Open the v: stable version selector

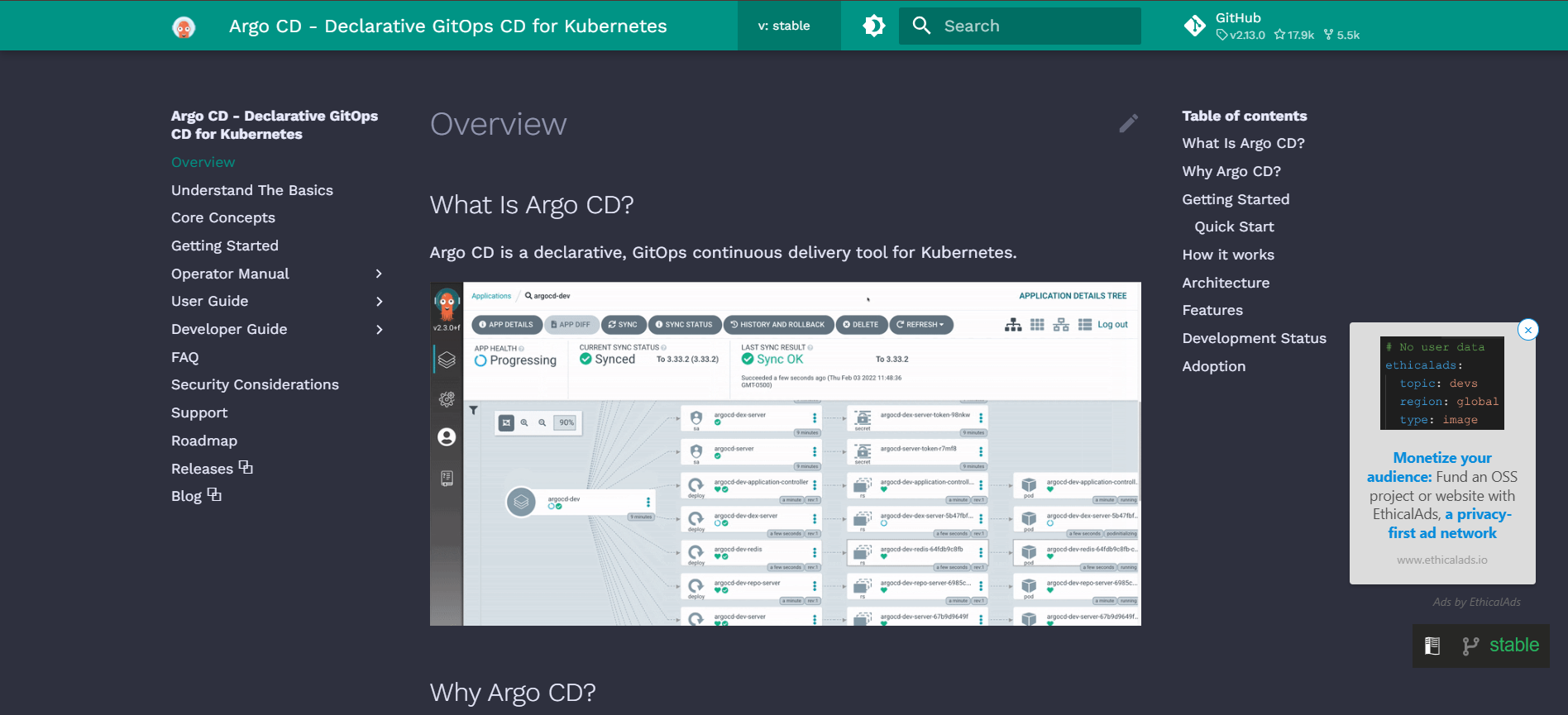[x=783, y=26]
